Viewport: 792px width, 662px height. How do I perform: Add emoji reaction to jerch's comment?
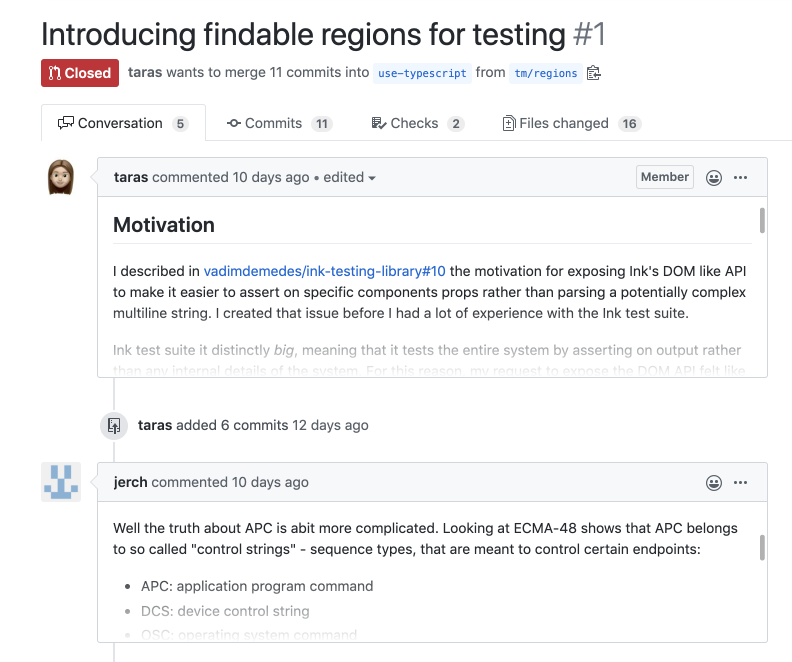click(x=714, y=482)
